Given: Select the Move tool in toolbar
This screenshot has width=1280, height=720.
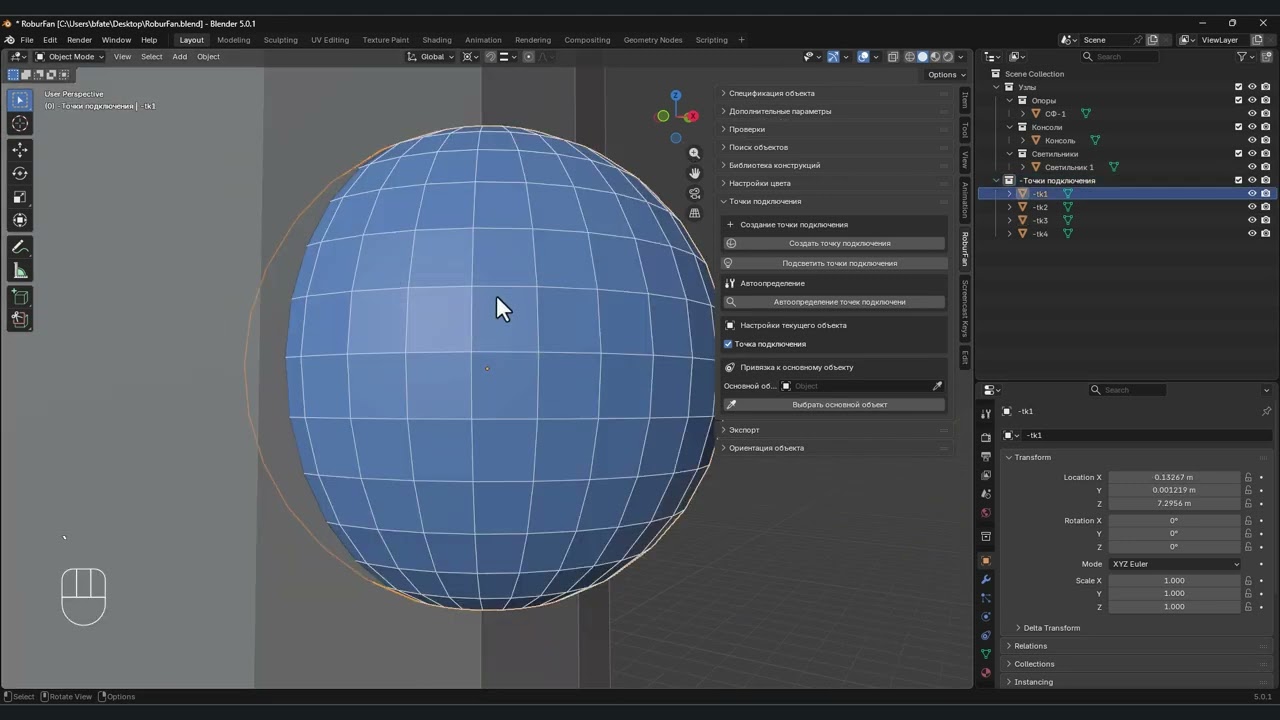Looking at the screenshot, I should click(x=20, y=150).
